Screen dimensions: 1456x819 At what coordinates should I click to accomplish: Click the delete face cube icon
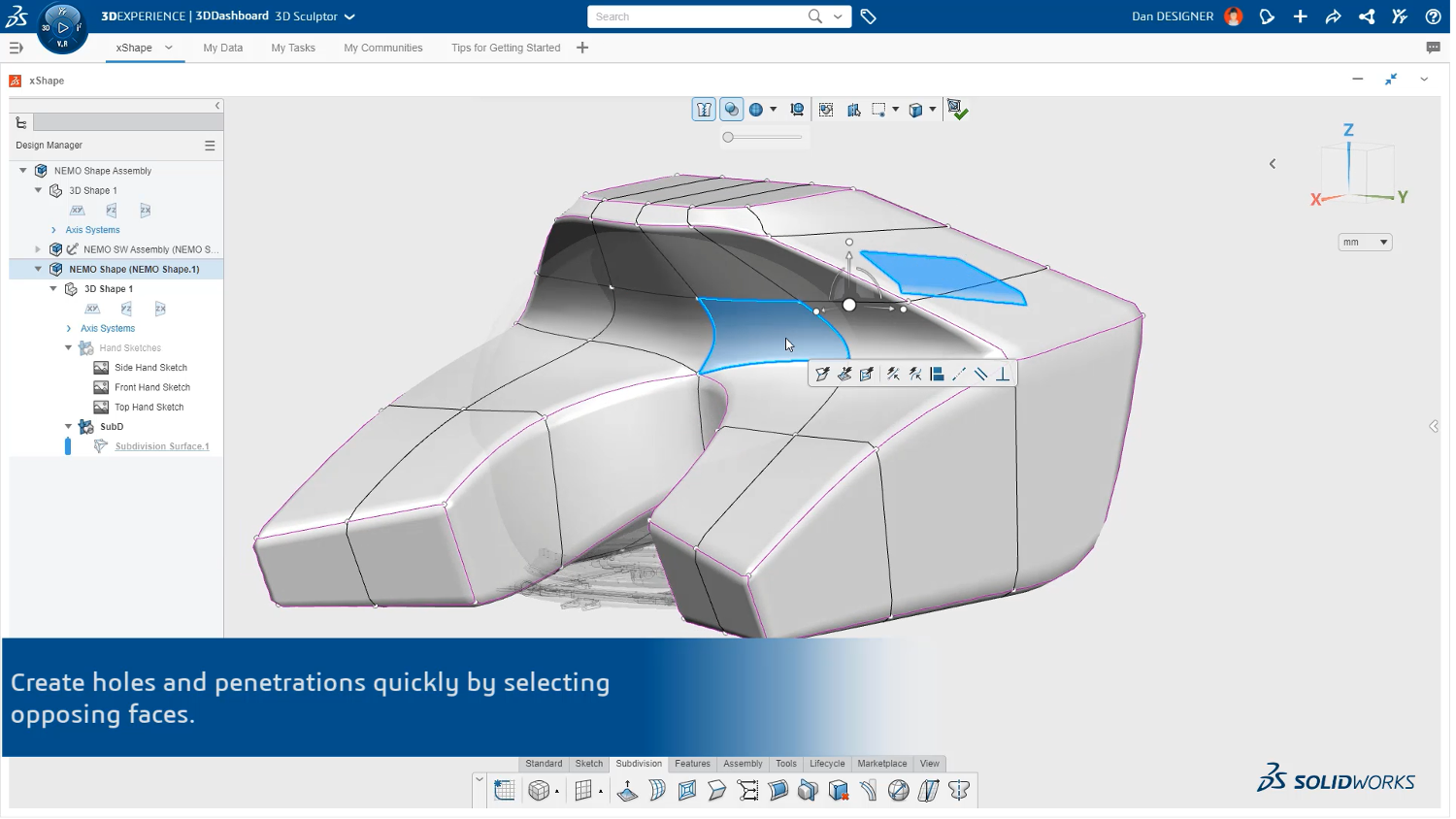(839, 792)
